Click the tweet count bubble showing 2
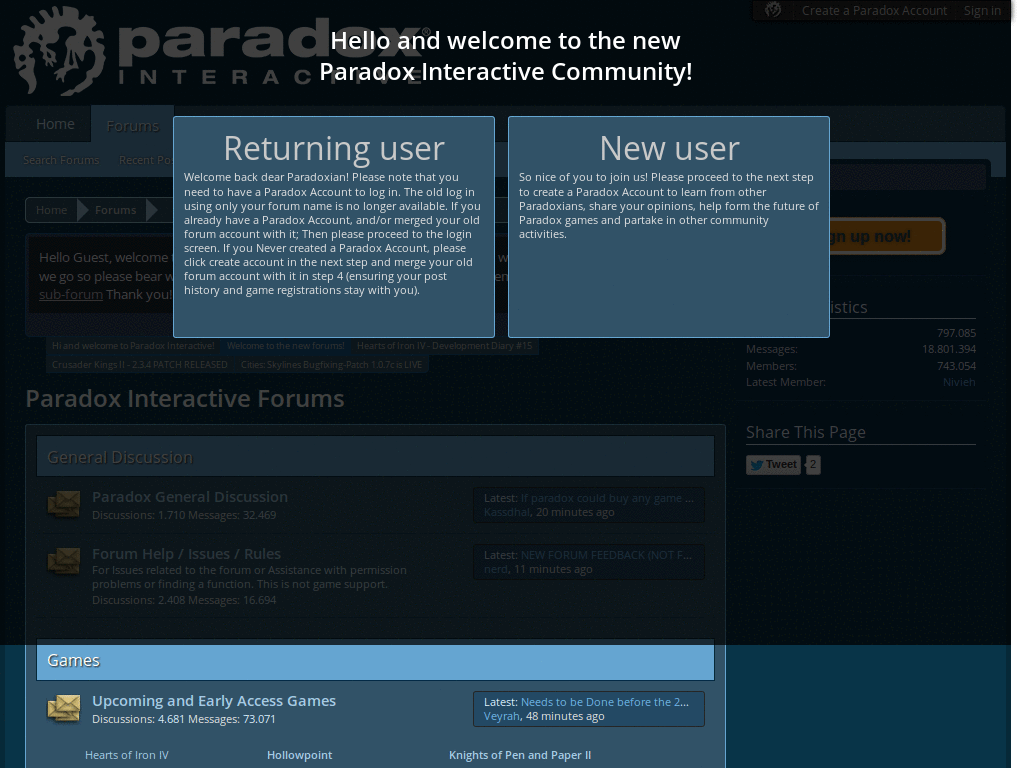 coord(812,464)
